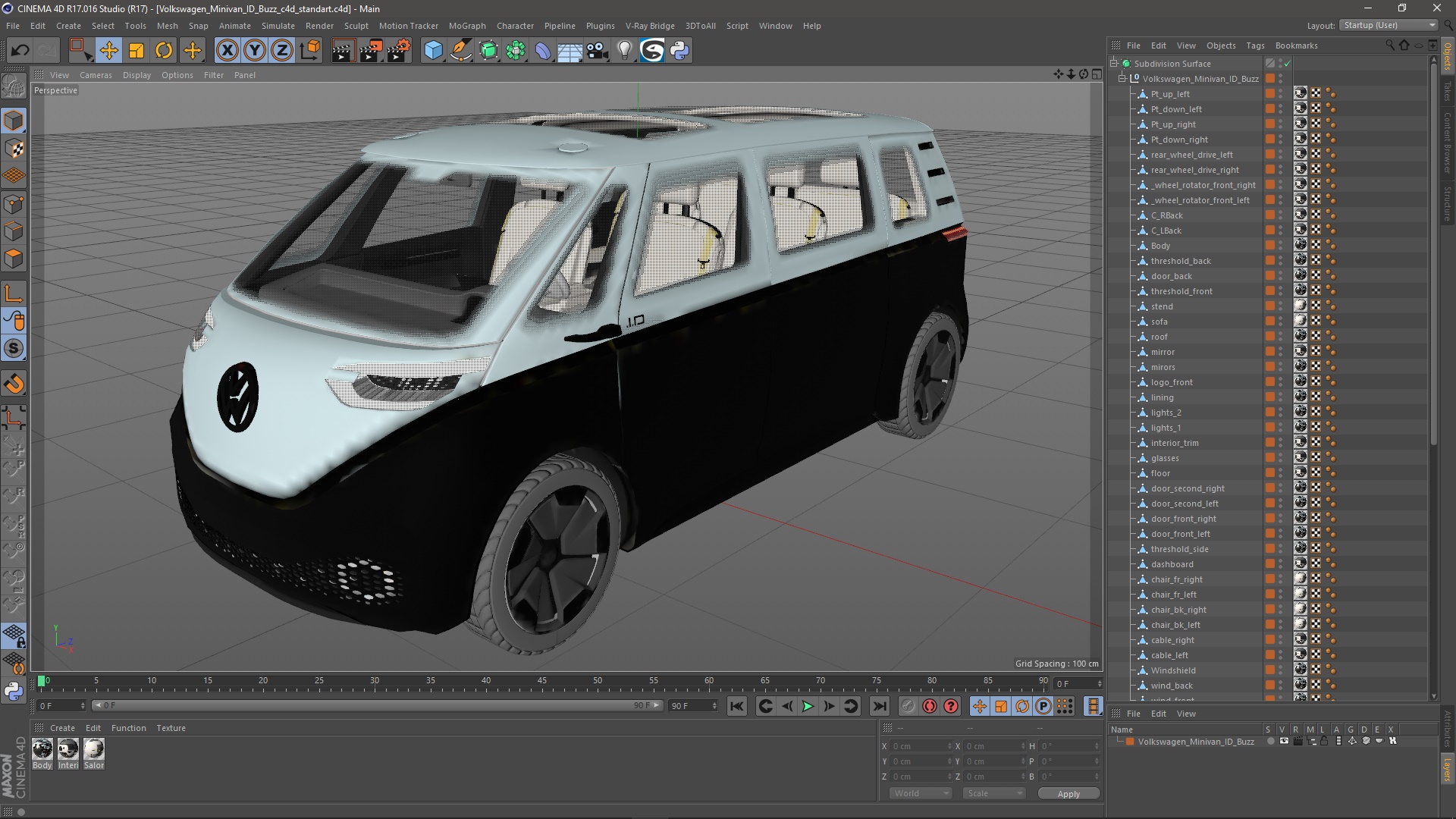Click the Apply button
The width and height of the screenshot is (1456, 819).
[x=1068, y=794]
